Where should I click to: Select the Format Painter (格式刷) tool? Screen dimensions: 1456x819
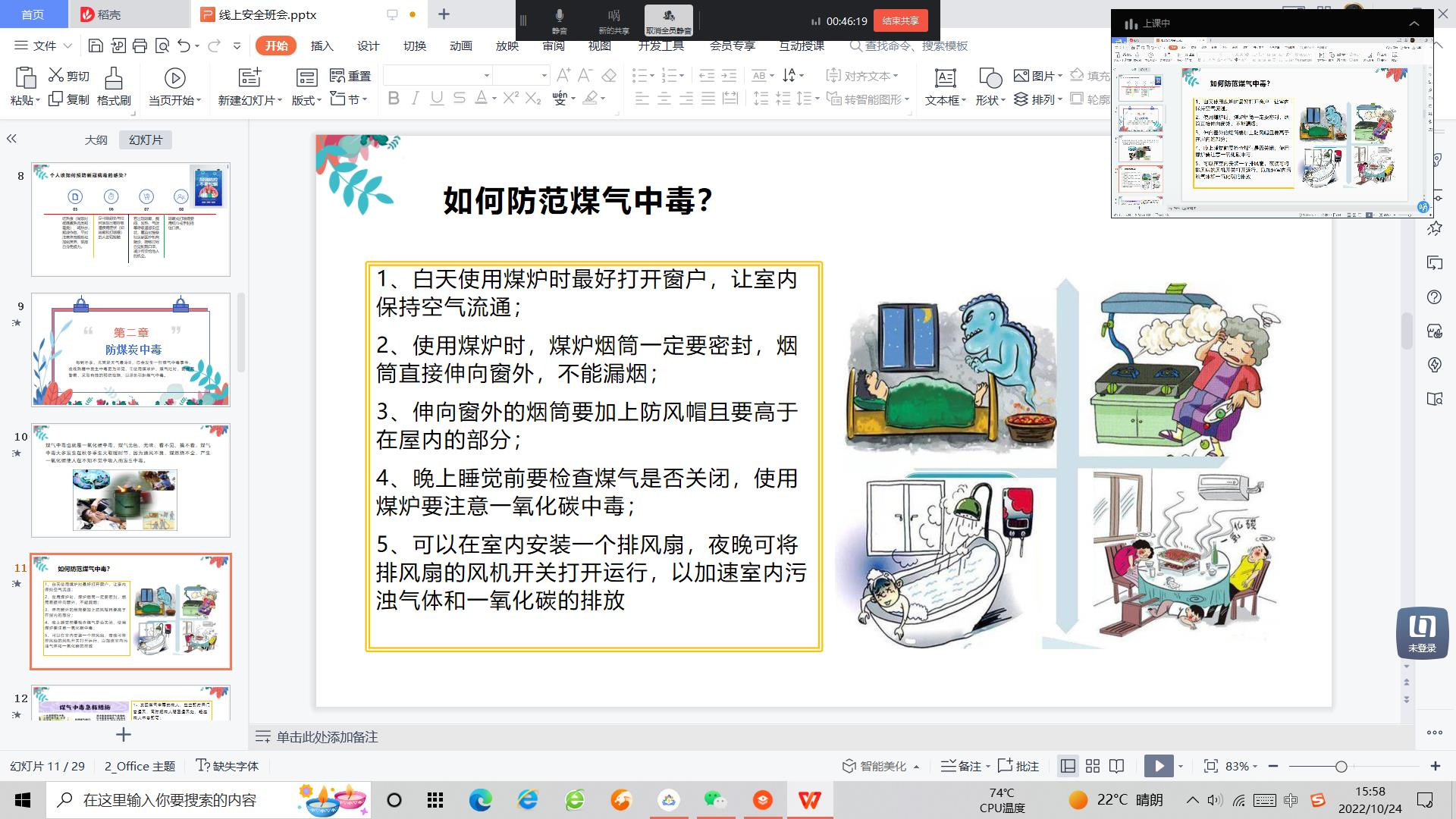(x=114, y=86)
